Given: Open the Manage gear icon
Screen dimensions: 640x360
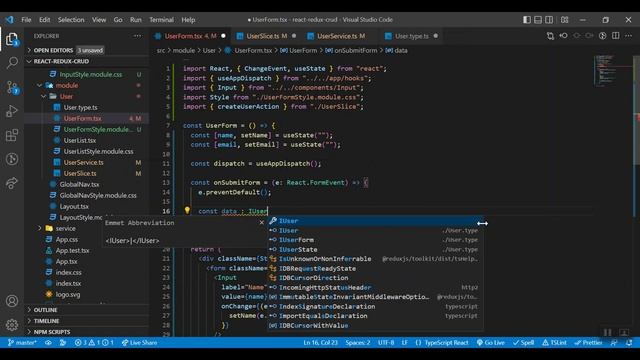Looking at the screenshot, I should click(12, 325).
